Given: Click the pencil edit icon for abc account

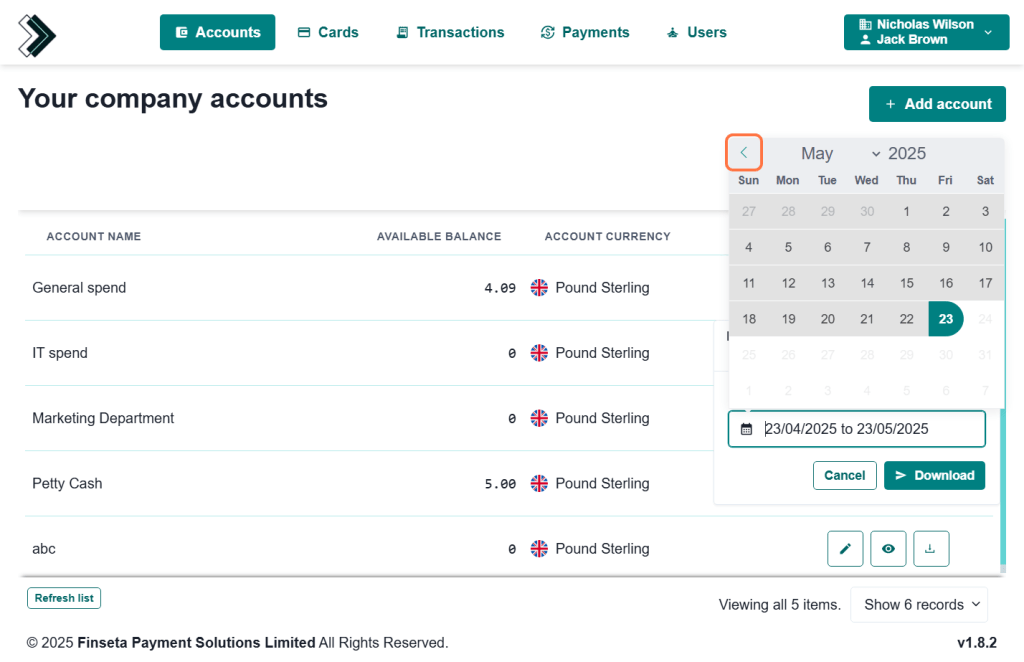Looking at the screenshot, I should tap(845, 549).
